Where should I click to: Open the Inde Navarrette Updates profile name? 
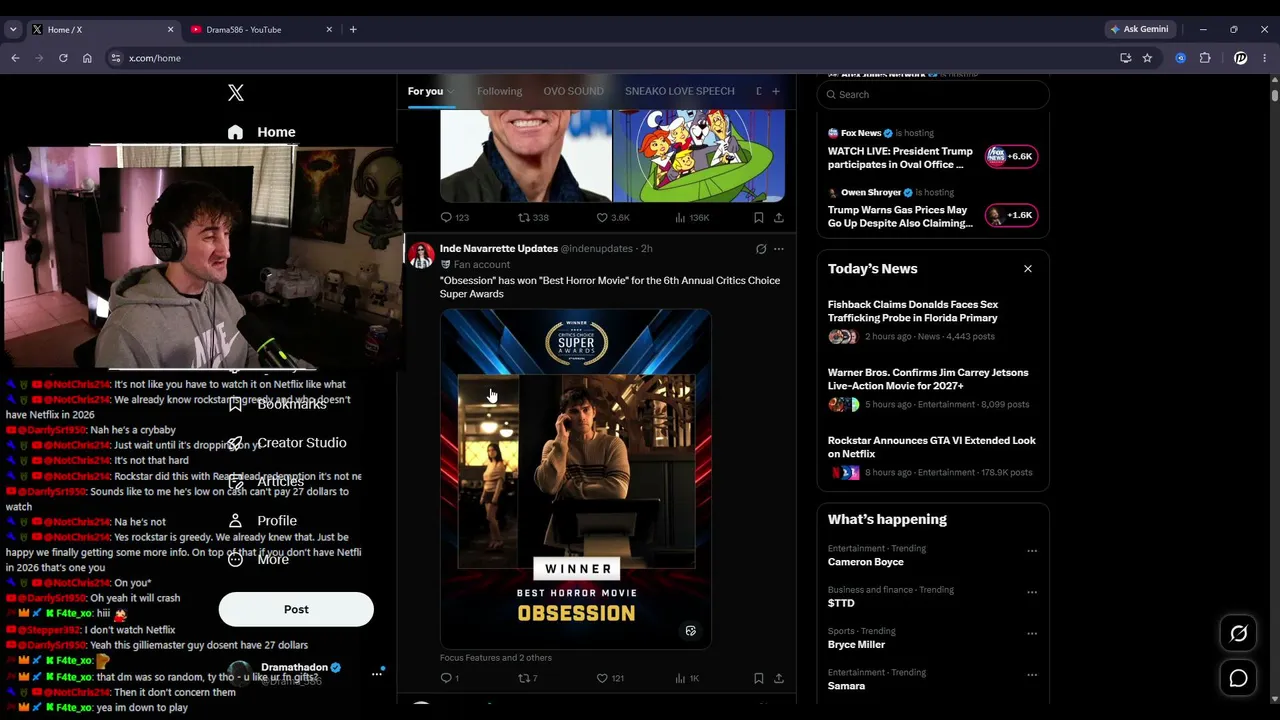point(499,248)
